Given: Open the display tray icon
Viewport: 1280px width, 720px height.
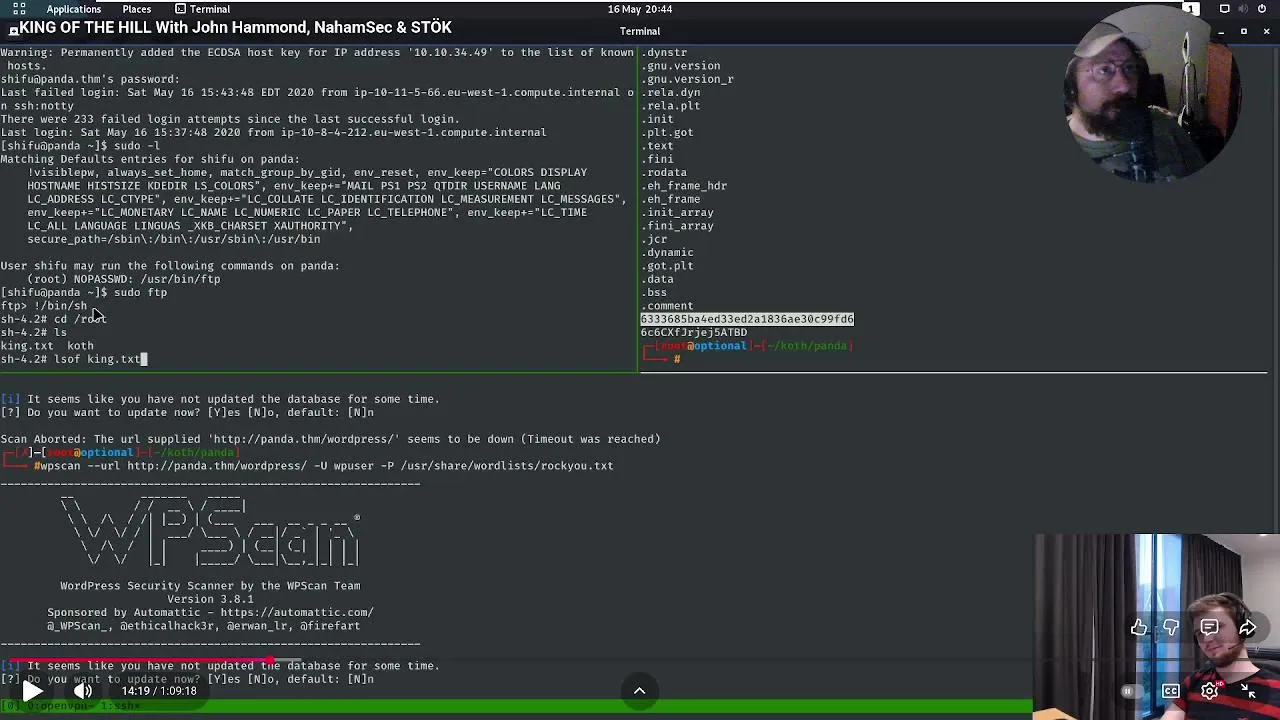Looking at the screenshot, I should click(1225, 9).
